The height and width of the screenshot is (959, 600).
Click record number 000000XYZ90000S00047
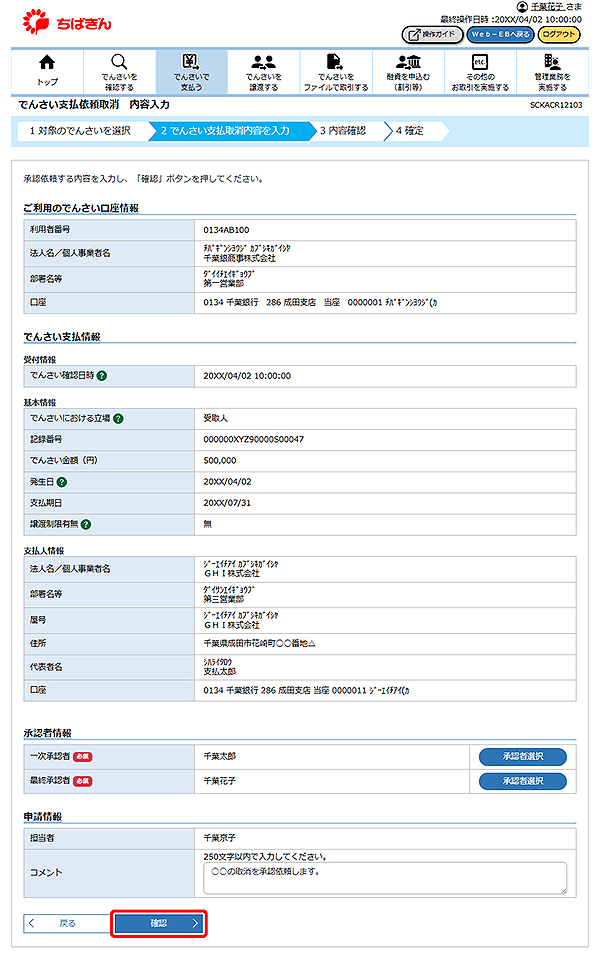(253, 439)
